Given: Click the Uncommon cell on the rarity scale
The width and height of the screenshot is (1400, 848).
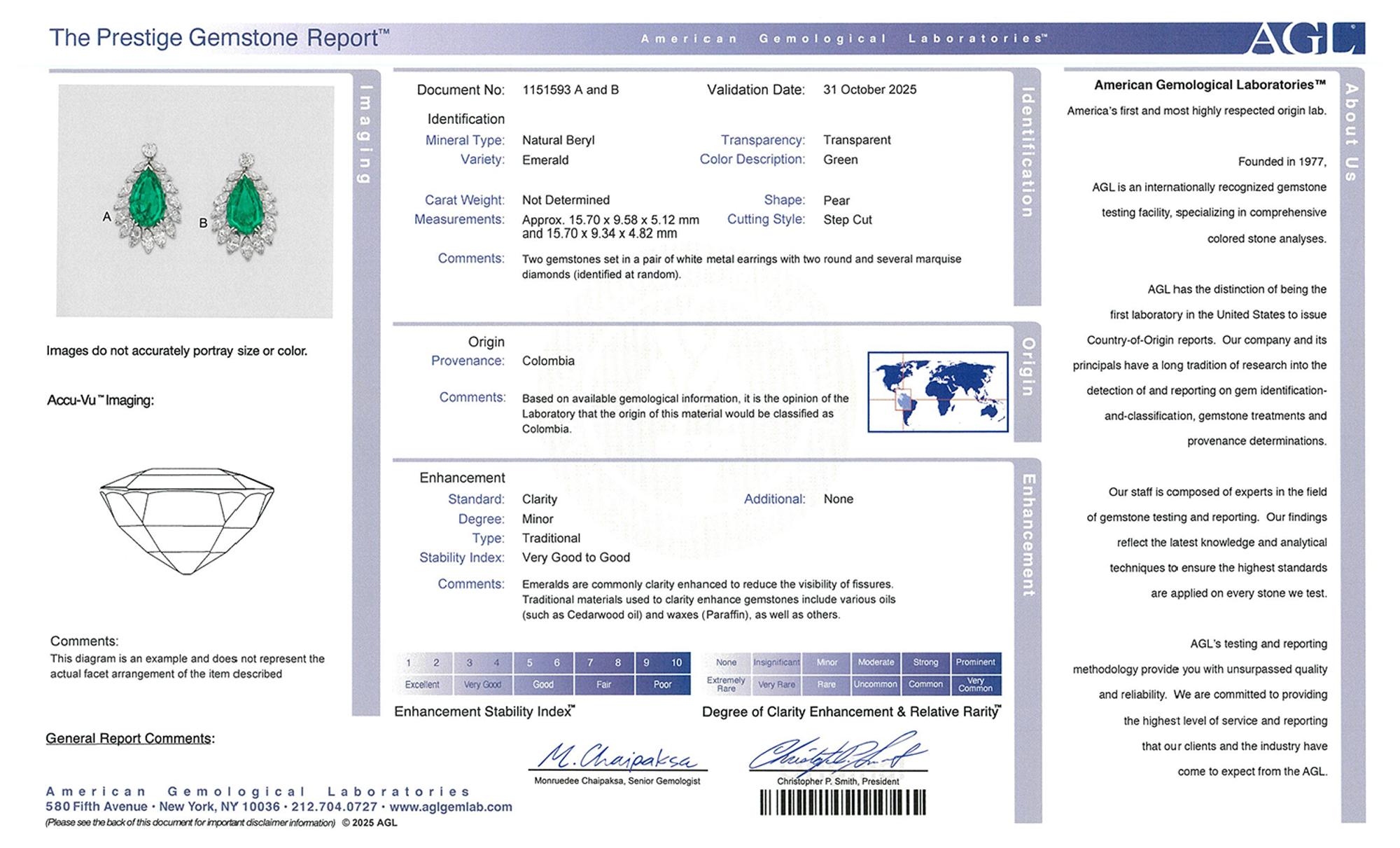Looking at the screenshot, I should [x=876, y=685].
